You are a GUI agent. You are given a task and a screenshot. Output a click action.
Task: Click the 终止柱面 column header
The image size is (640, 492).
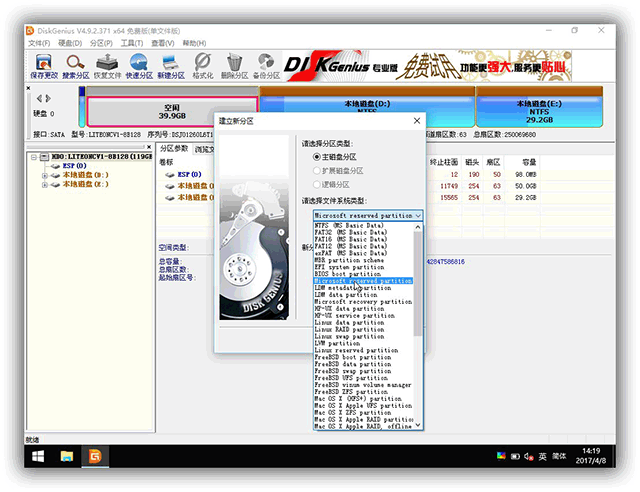(443, 163)
